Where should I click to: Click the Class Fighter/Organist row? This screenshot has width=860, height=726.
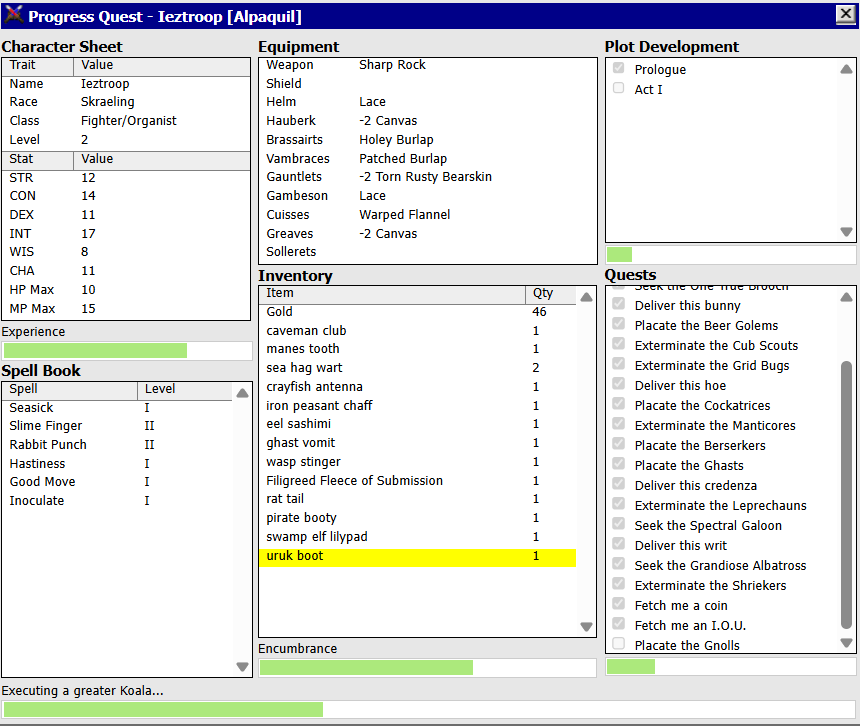(x=126, y=121)
